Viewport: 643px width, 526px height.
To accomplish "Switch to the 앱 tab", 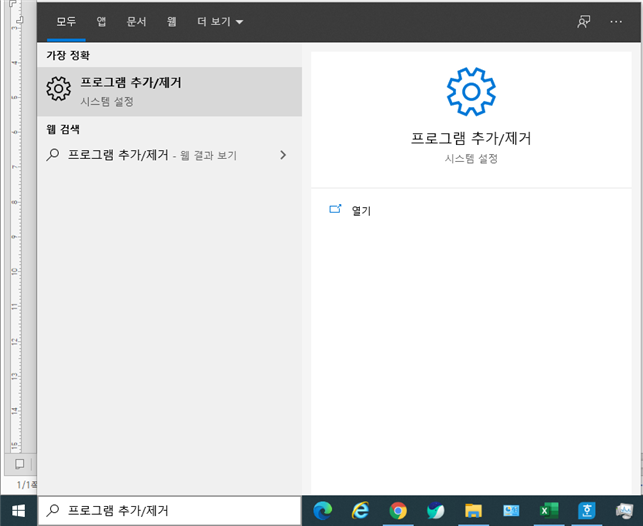I will click(101, 22).
